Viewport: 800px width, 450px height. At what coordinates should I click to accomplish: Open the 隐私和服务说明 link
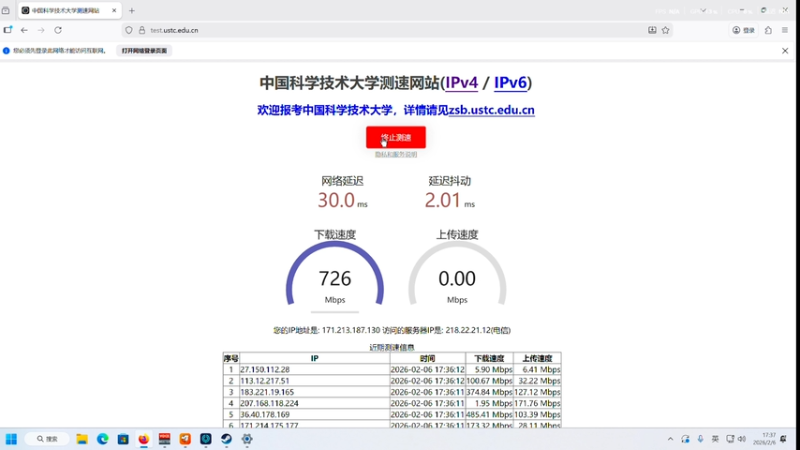click(396, 155)
